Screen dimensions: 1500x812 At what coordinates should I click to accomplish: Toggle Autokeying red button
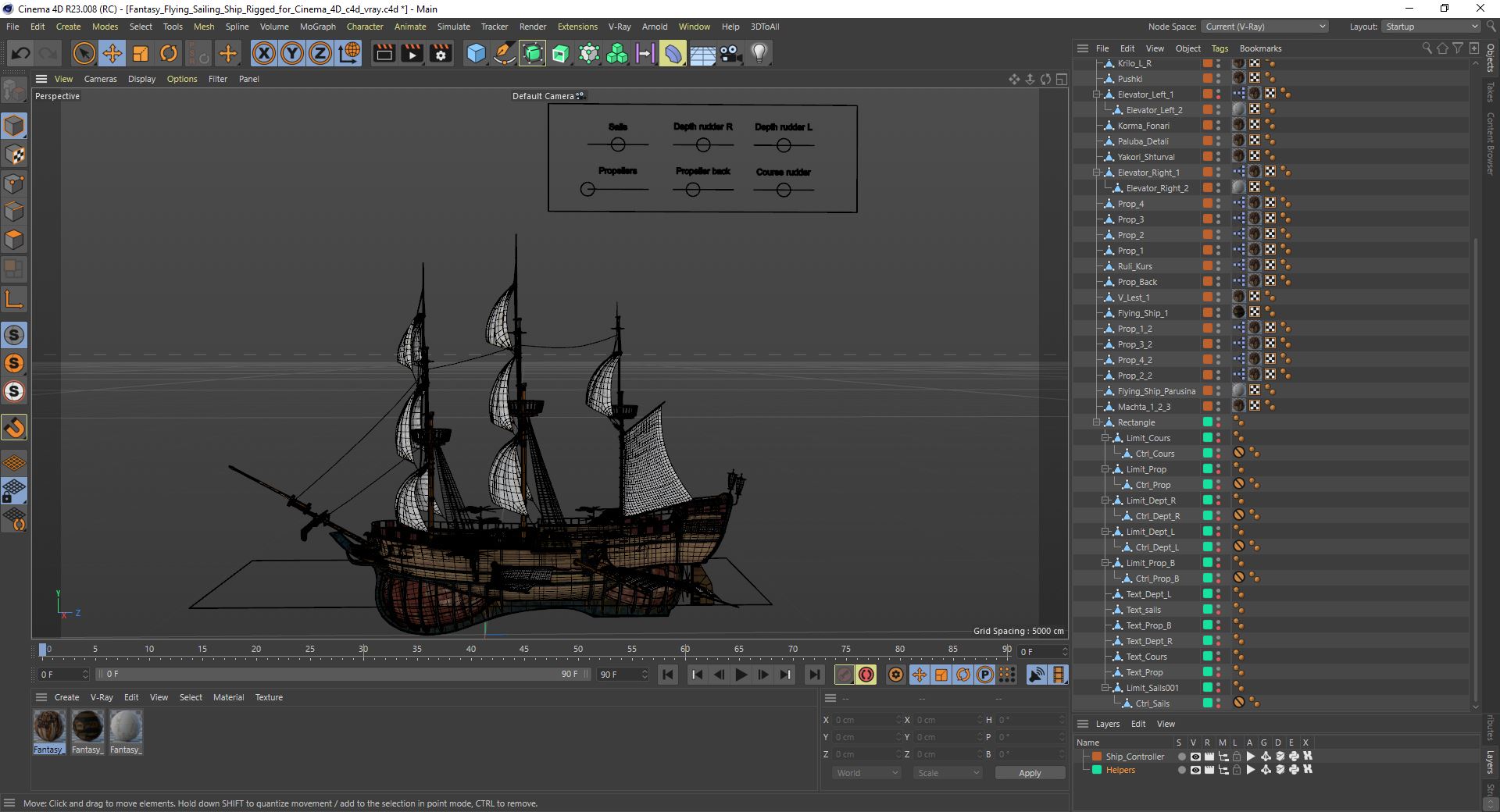coord(866,675)
